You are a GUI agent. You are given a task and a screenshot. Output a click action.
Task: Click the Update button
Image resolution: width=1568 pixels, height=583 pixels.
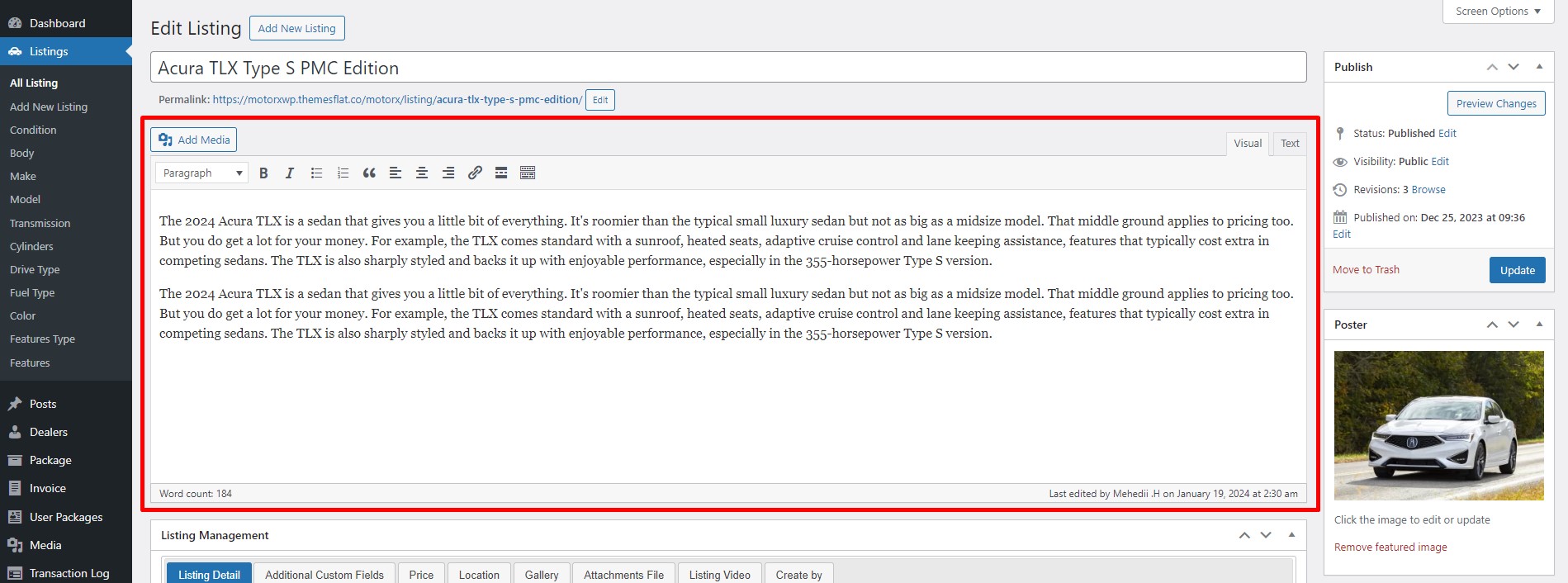1517,270
